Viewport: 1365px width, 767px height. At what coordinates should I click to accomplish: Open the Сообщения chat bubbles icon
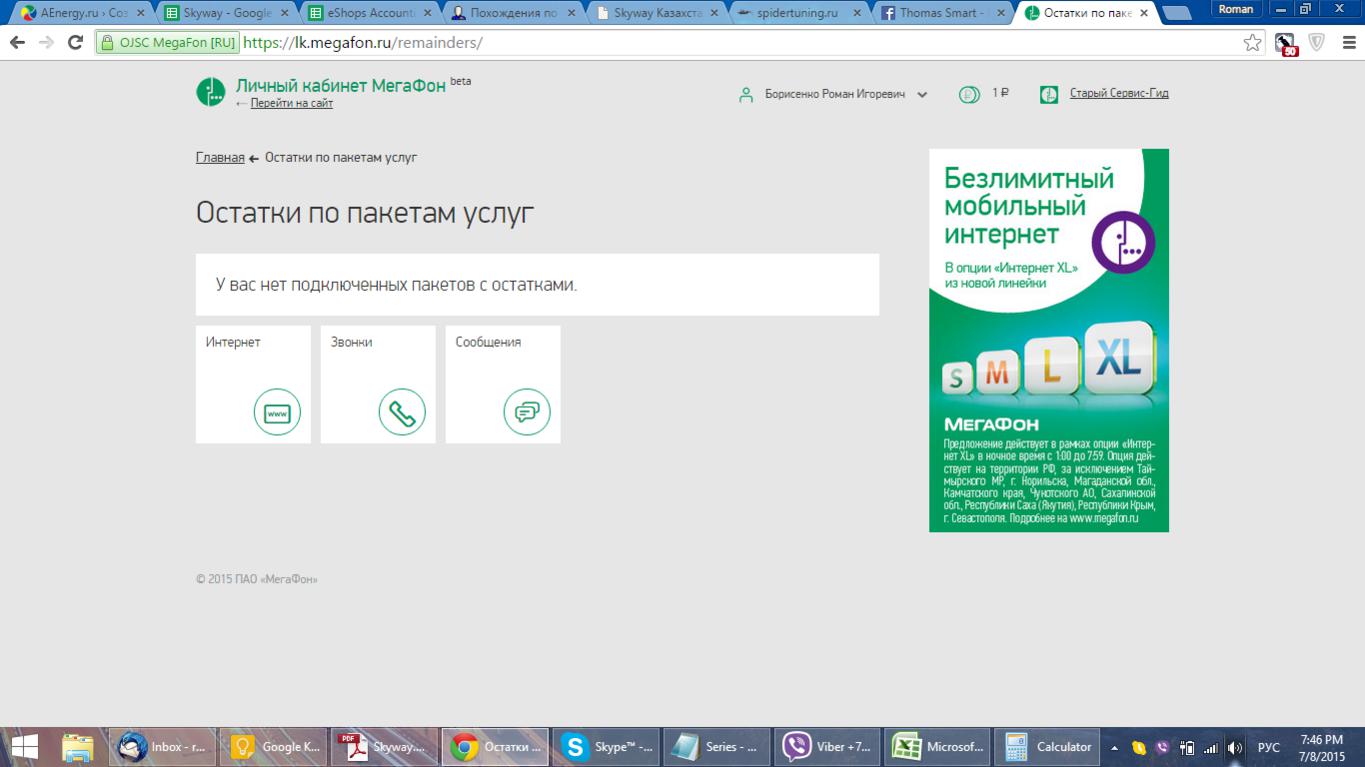click(527, 412)
